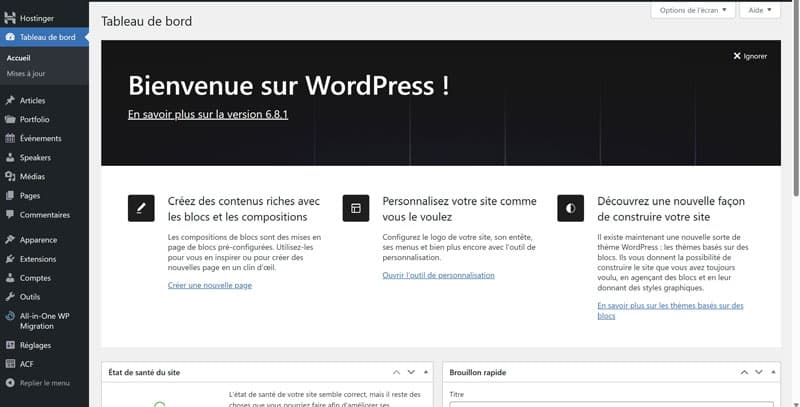This screenshot has width=800, height=407.
Task: Open Mises à jour submenu item
Action: [x=26, y=73]
